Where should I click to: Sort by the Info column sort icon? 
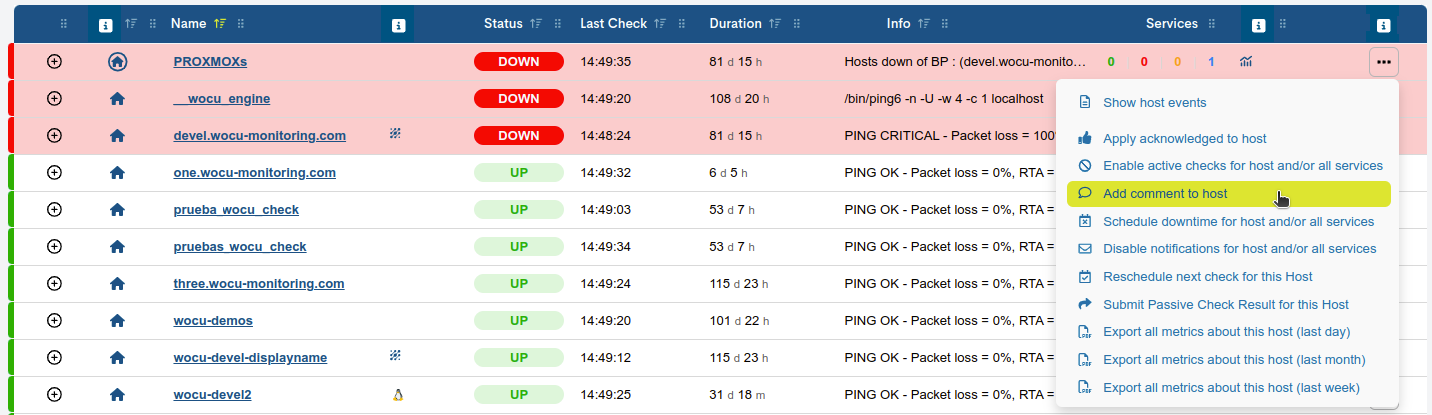click(x=923, y=23)
